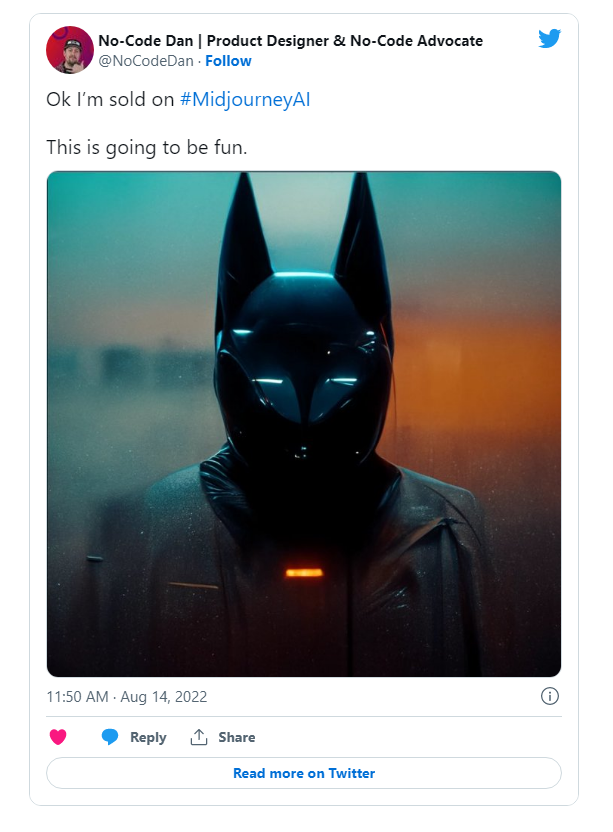The image size is (613, 832).
Task: Click the Share text label
Action: [x=235, y=737]
